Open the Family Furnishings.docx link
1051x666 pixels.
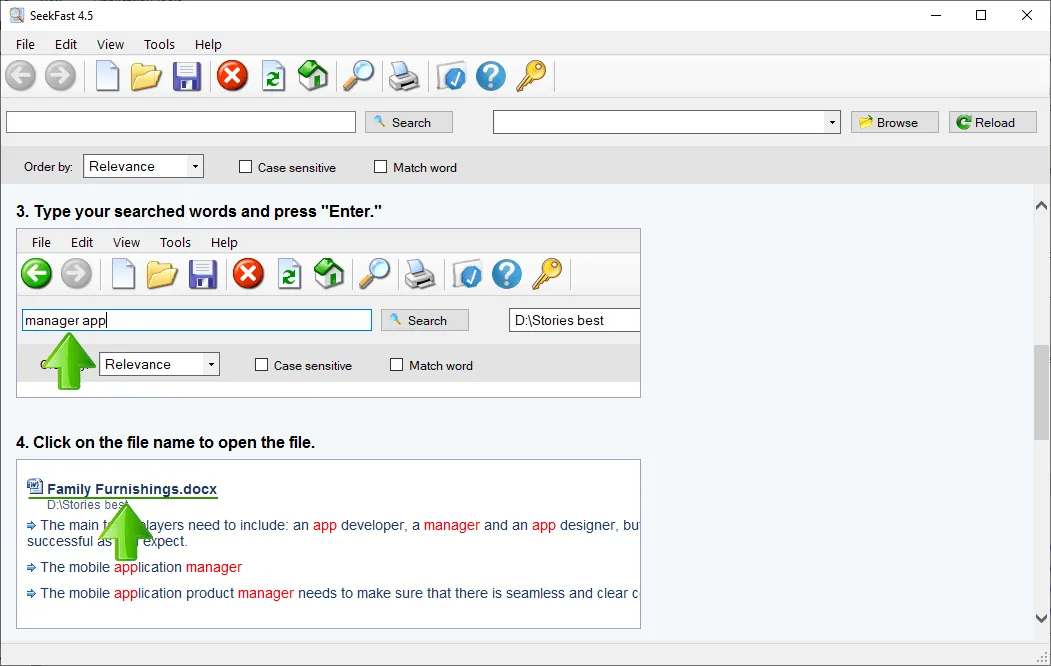click(x=132, y=489)
